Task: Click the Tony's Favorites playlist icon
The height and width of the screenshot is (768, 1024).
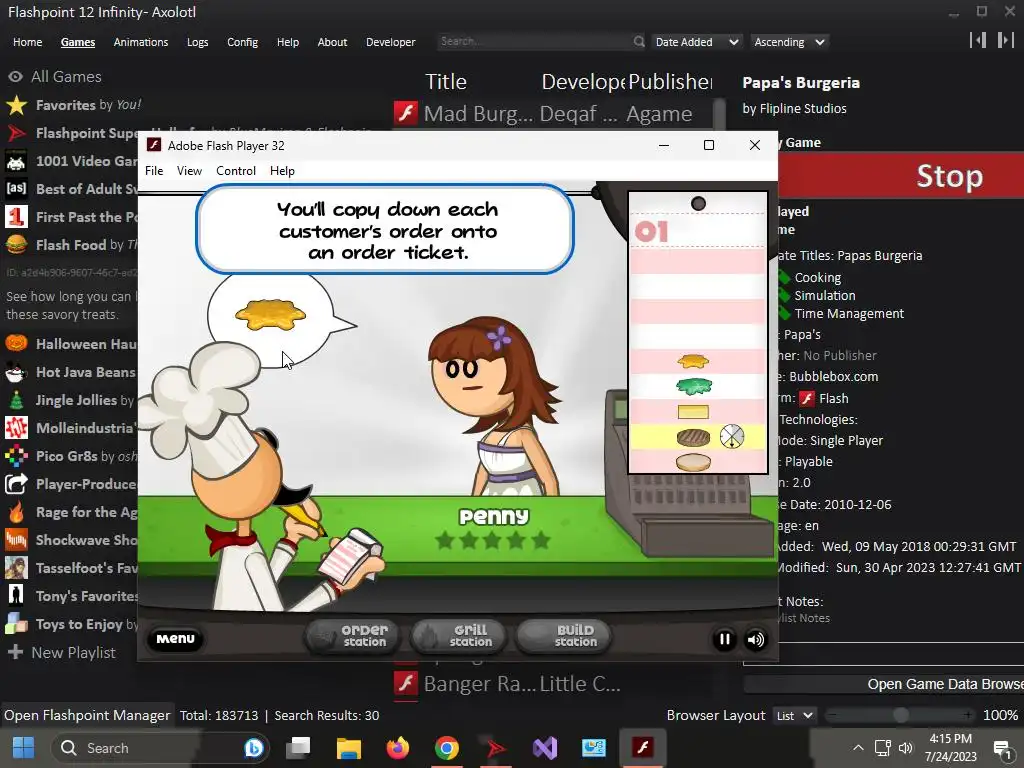Action: tap(16, 596)
